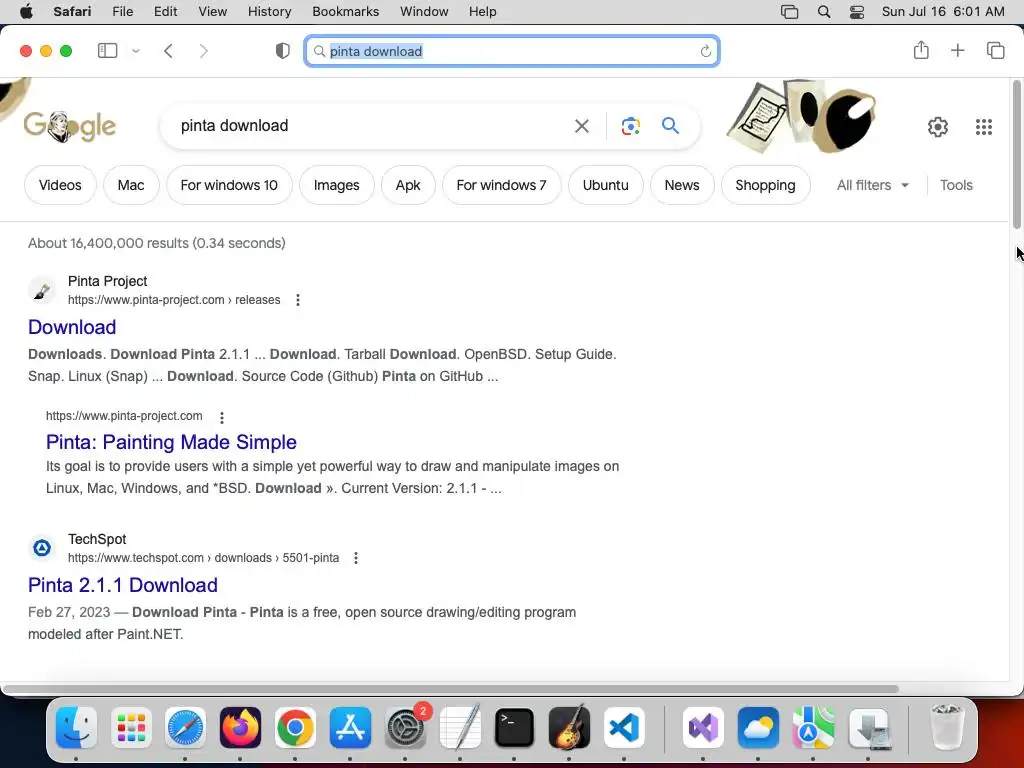Open the File menu
The height and width of the screenshot is (768, 1024).
point(123,11)
